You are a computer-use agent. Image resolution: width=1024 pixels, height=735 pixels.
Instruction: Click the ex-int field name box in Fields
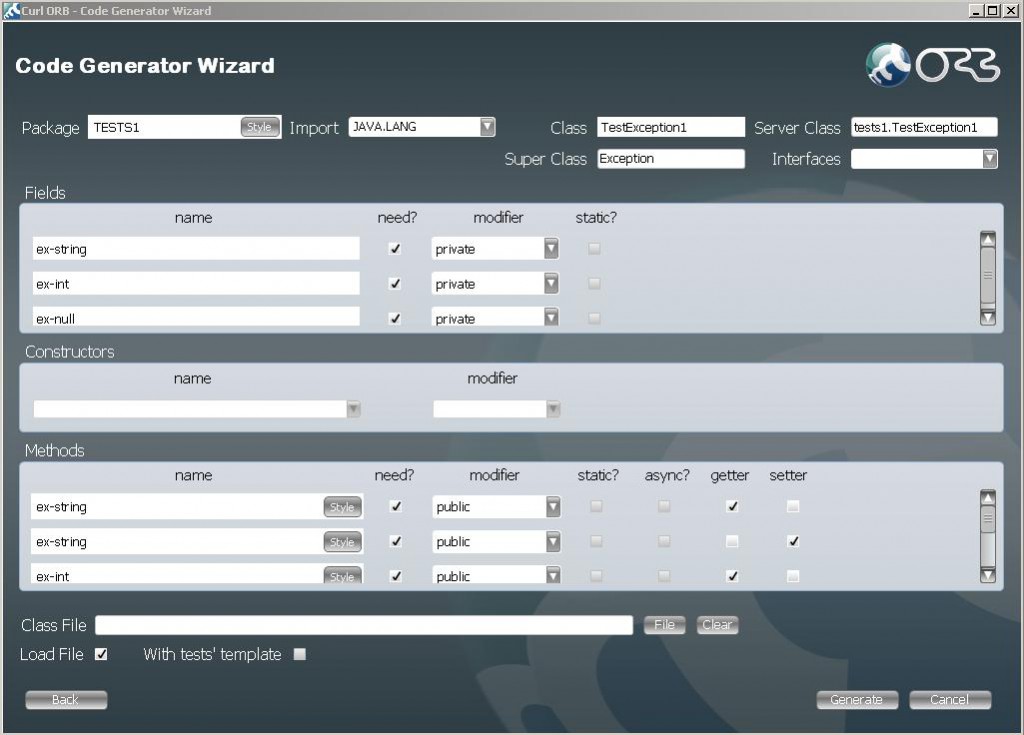pyautogui.click(x=196, y=284)
